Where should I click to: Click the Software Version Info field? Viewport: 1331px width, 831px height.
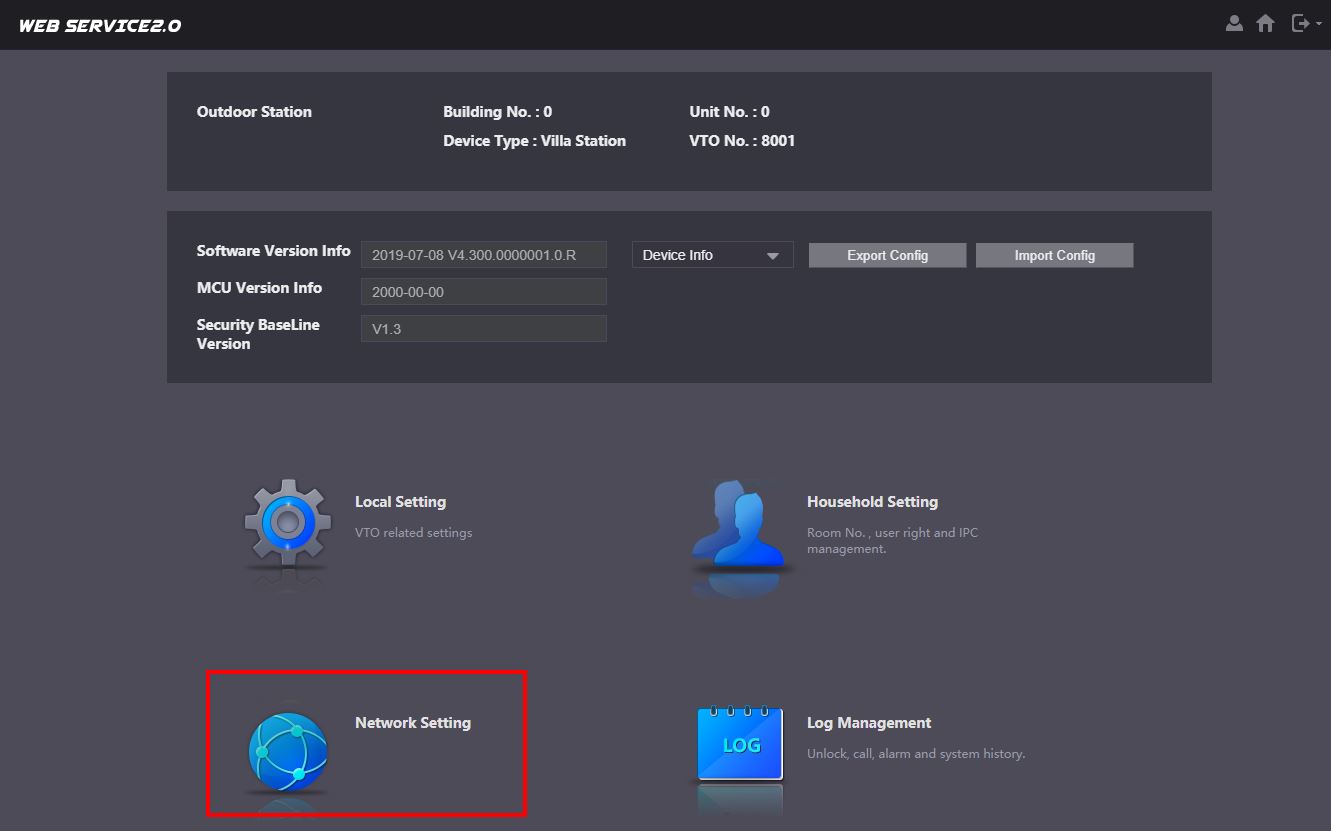[483, 255]
